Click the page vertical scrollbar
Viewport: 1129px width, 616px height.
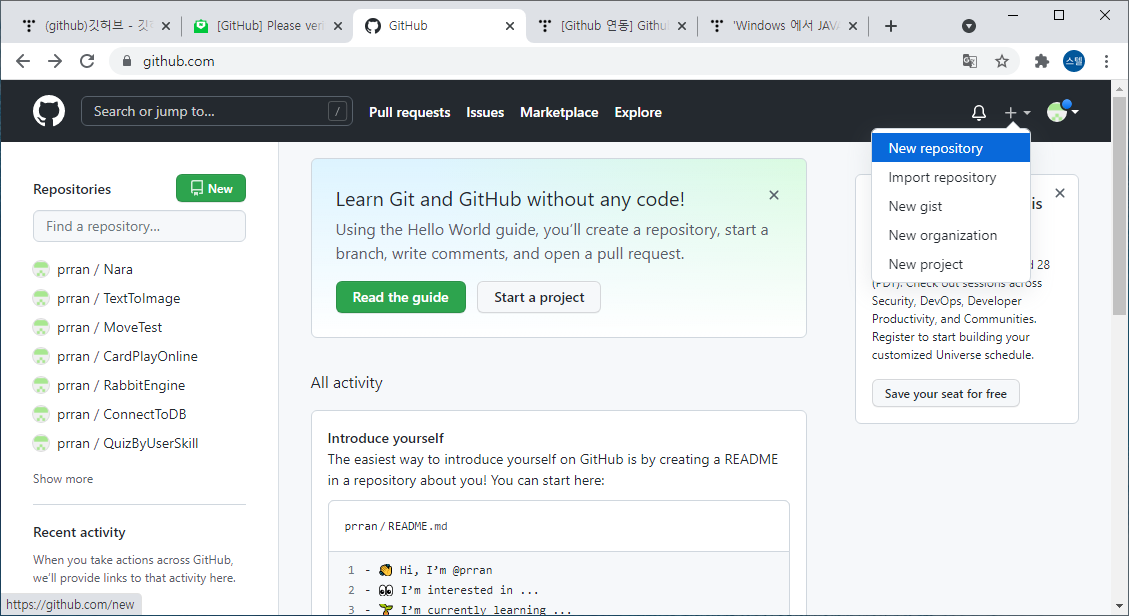click(1119, 205)
